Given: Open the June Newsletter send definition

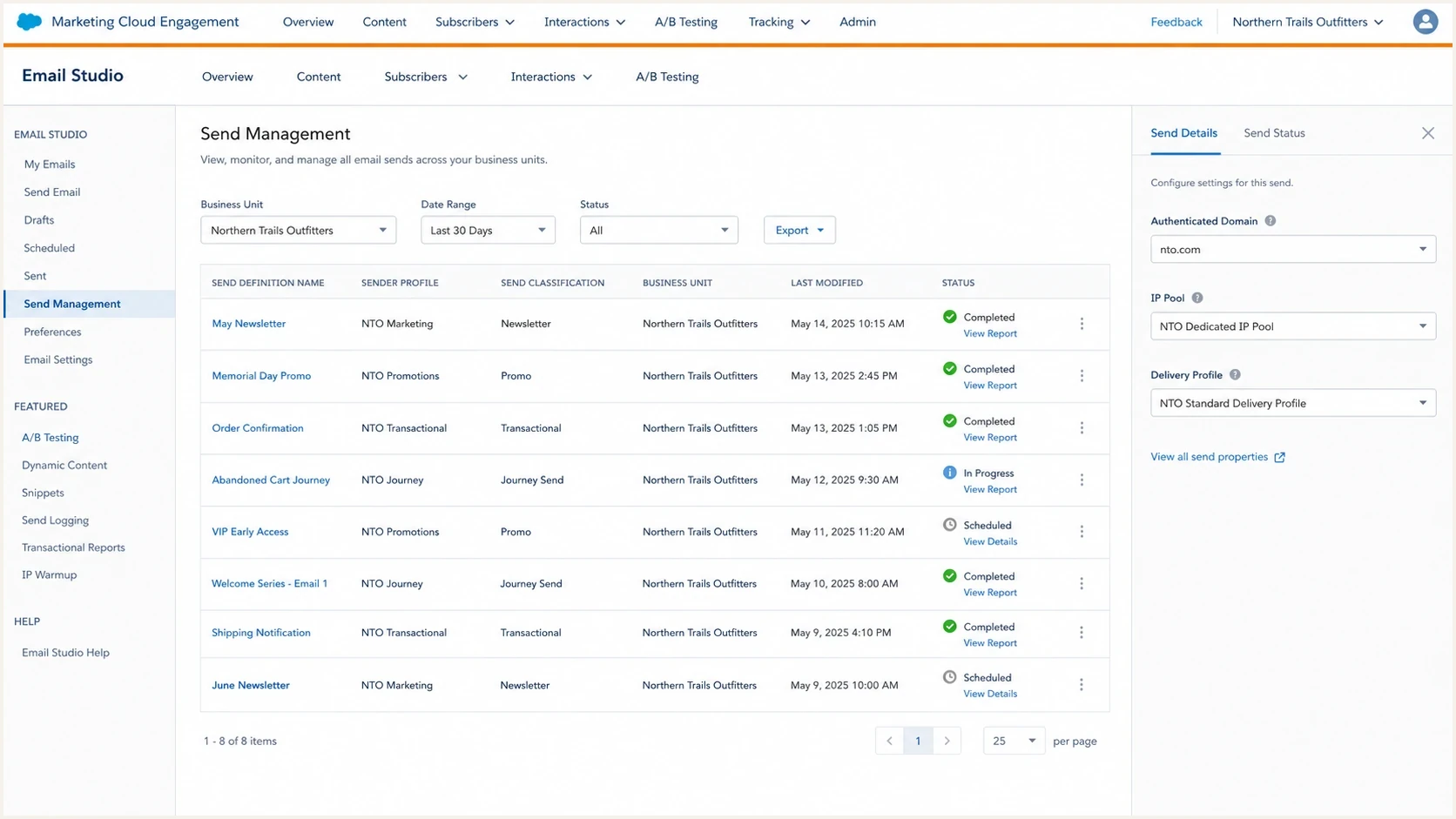Looking at the screenshot, I should (251, 685).
